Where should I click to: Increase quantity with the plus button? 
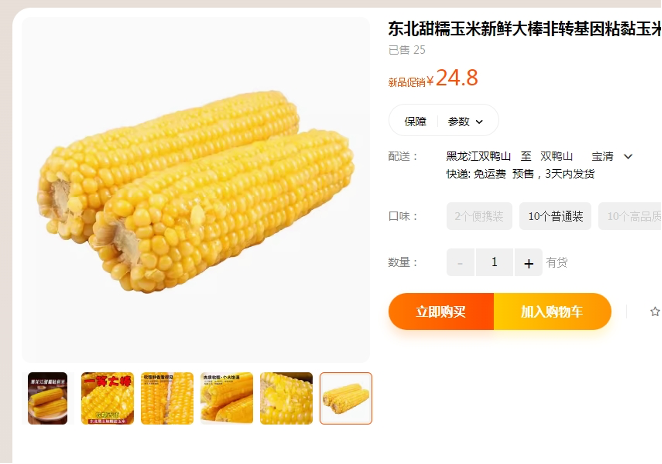point(528,263)
